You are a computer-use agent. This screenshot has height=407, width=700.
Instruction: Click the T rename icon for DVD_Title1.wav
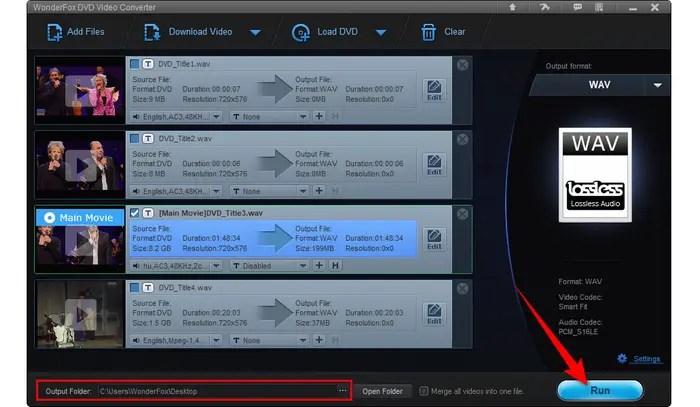[148, 64]
